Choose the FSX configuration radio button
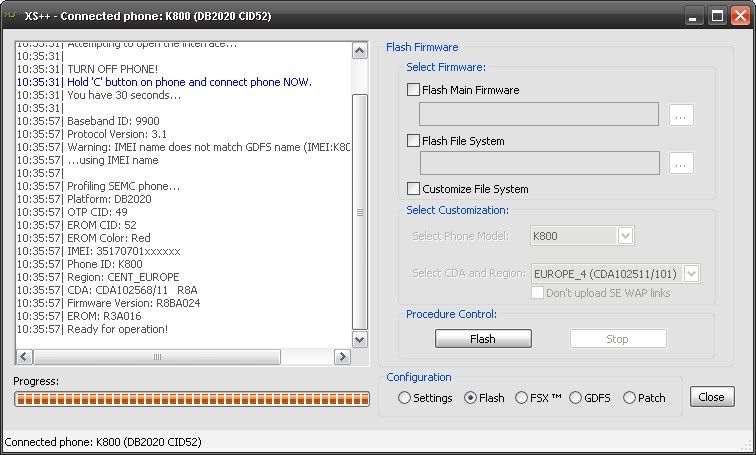This screenshot has height=455, width=756. coord(521,398)
